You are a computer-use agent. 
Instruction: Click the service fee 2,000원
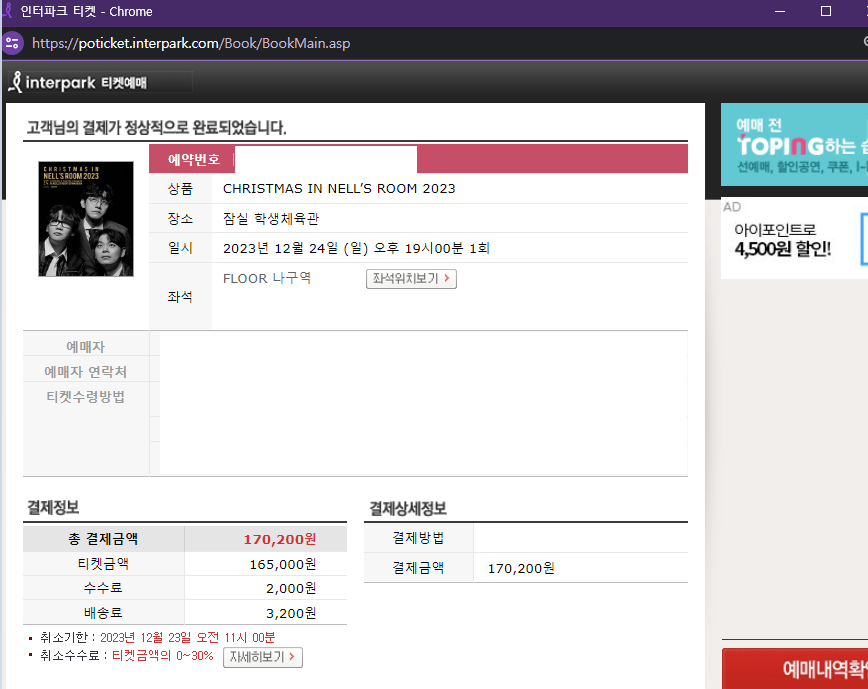pyautogui.click(x=291, y=588)
